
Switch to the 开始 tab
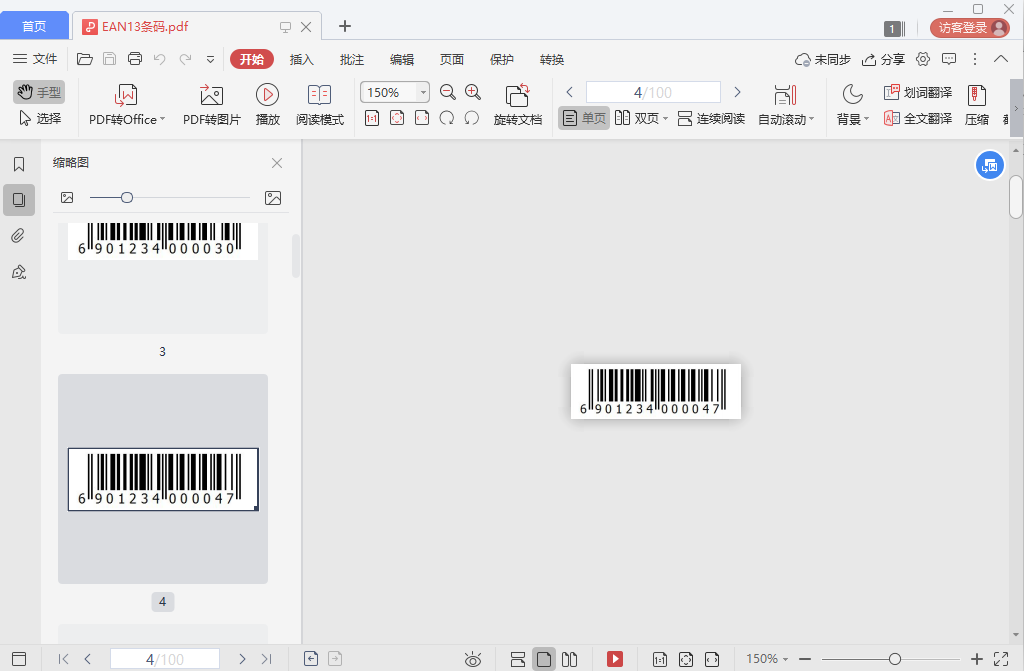click(251, 59)
